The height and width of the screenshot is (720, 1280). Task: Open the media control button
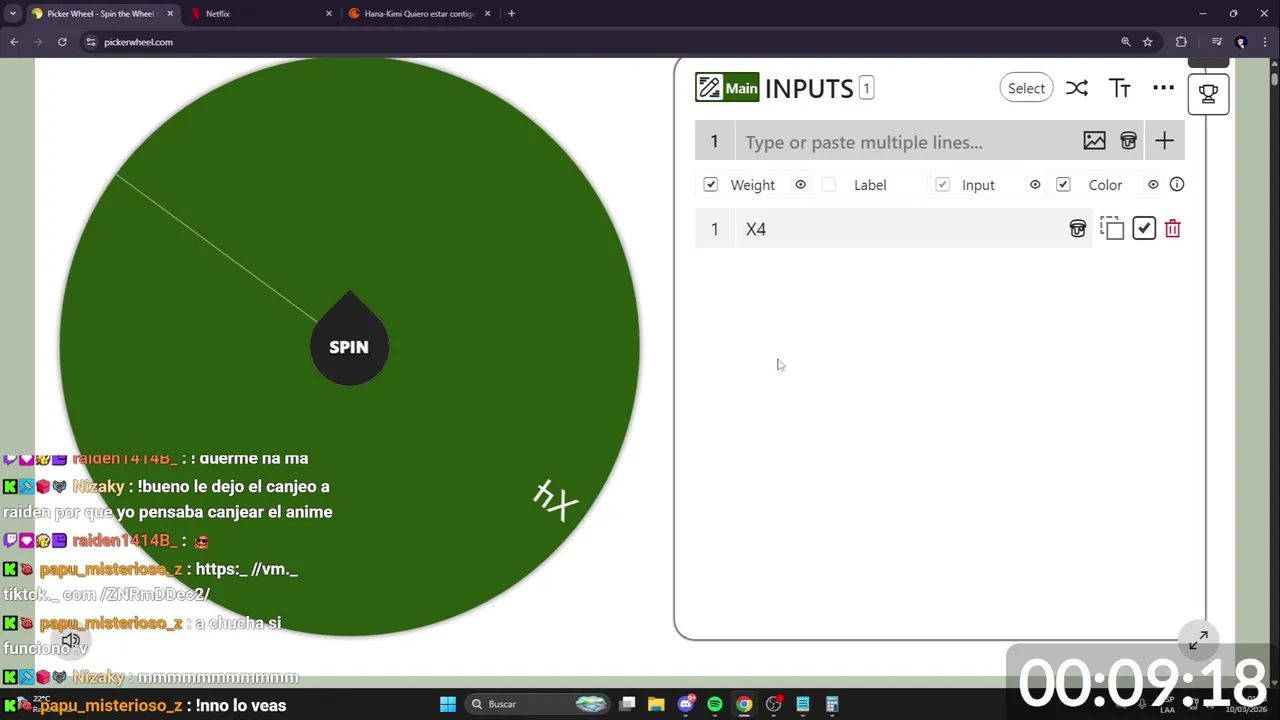[x=1216, y=42]
